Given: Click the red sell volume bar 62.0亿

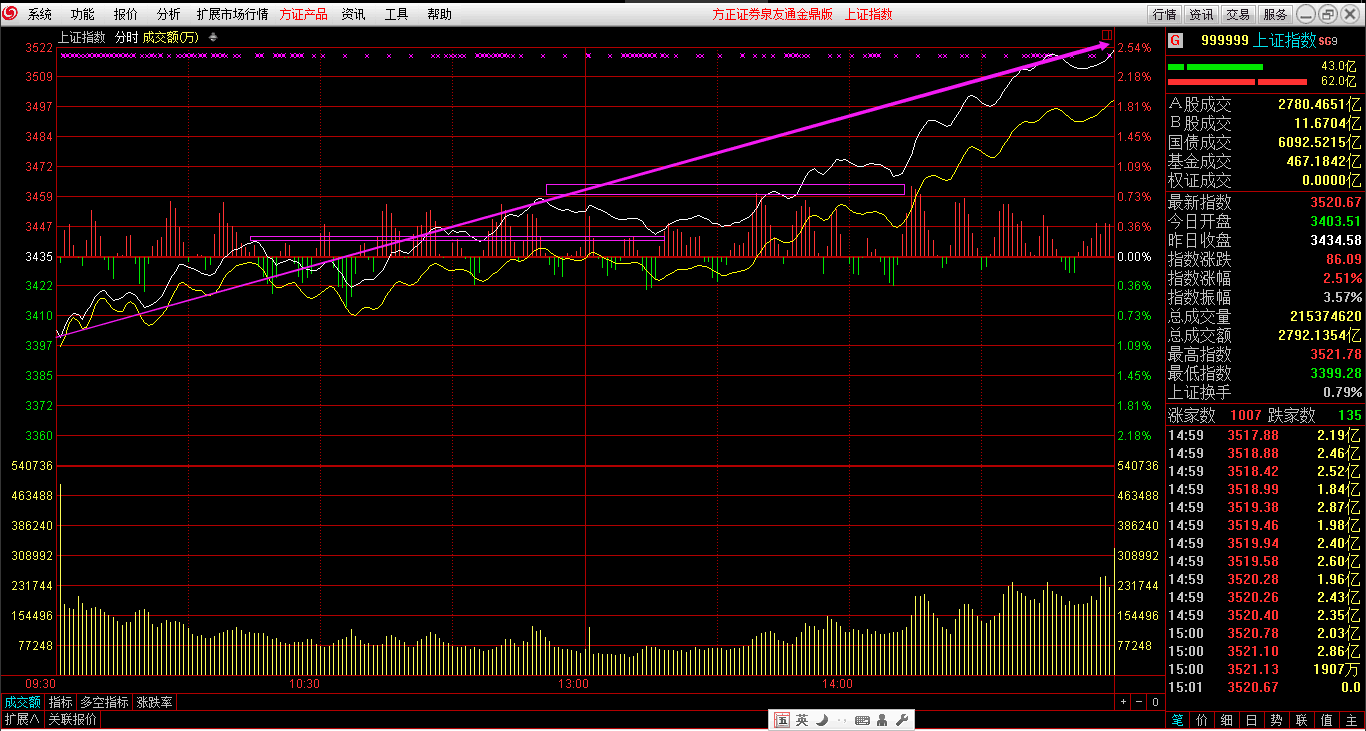Looking at the screenshot, I should pyautogui.click(x=1237, y=81).
